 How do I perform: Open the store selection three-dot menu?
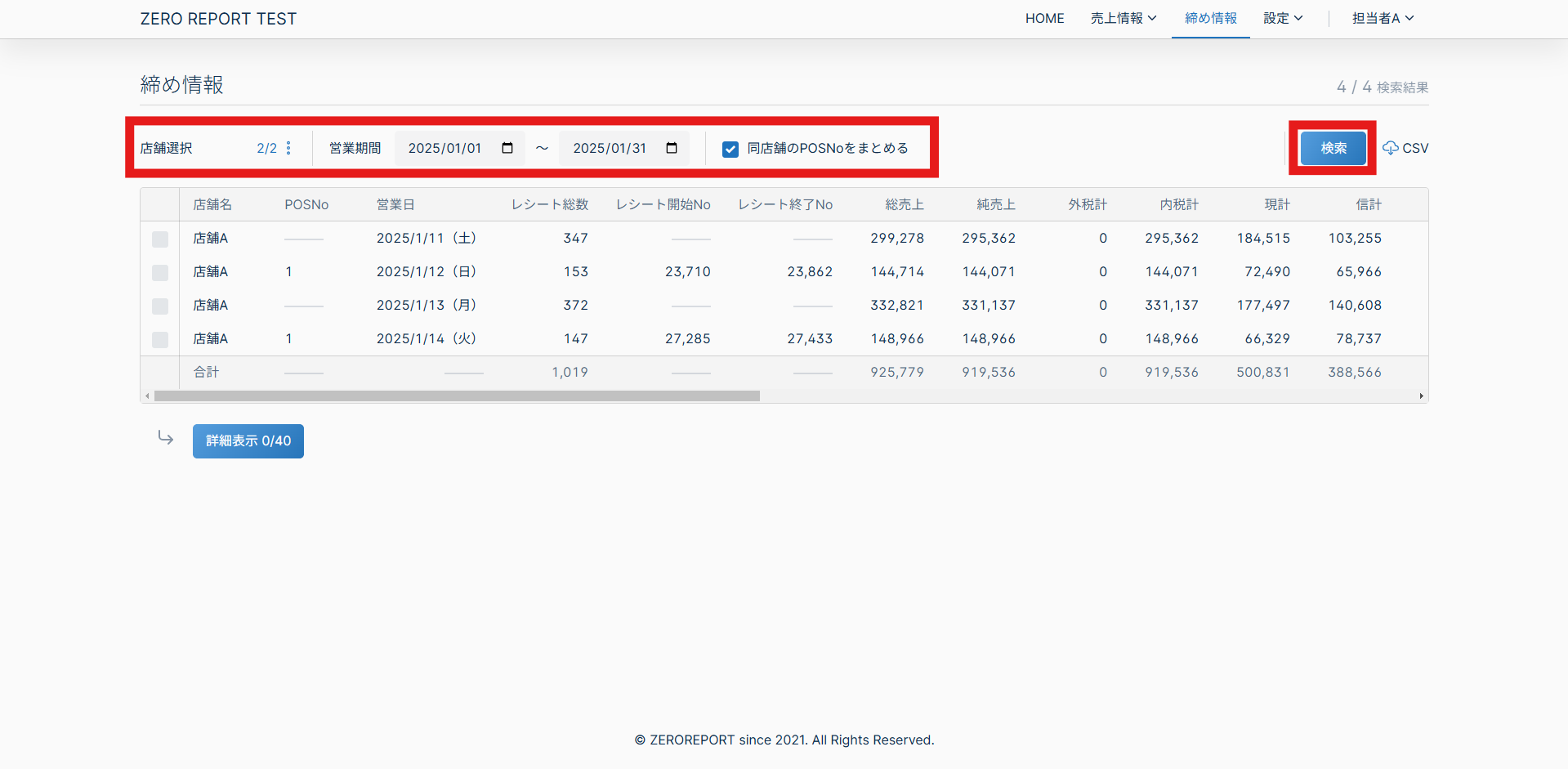288,148
